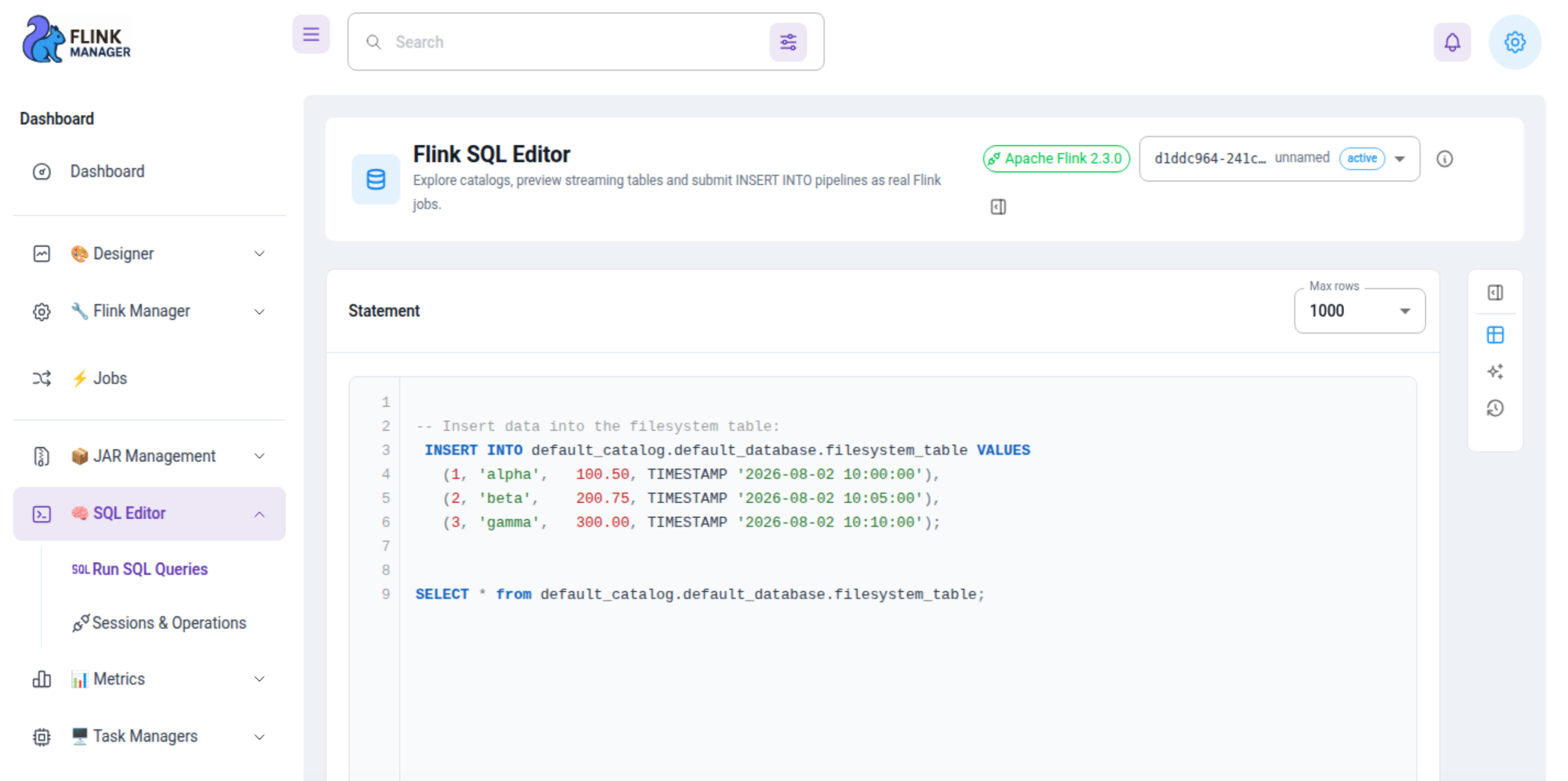Click the 'beta' row in the SQL editor
The height and width of the screenshot is (781, 1568).
point(691,498)
